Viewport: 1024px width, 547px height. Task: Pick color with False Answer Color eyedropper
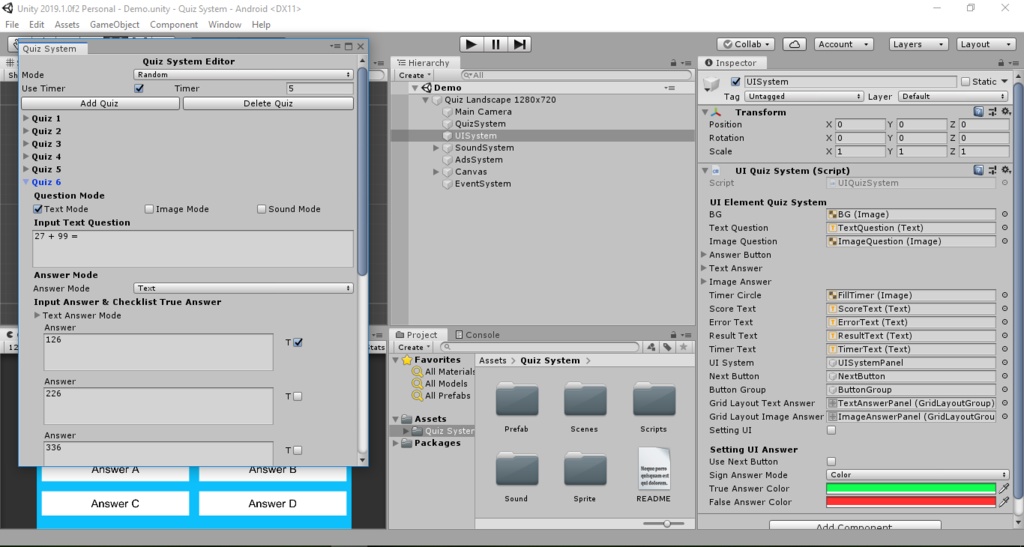click(1004, 502)
